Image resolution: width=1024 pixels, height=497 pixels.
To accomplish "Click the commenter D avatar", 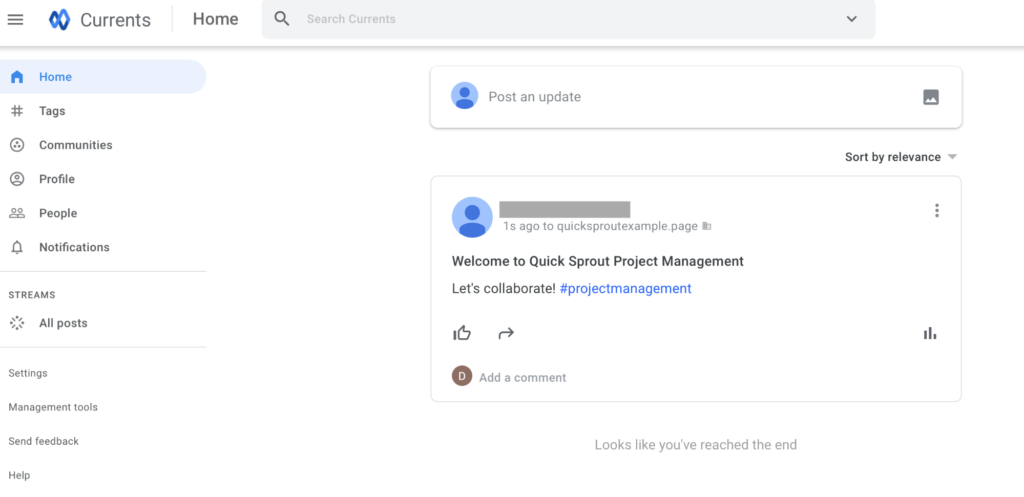I will [462, 376].
